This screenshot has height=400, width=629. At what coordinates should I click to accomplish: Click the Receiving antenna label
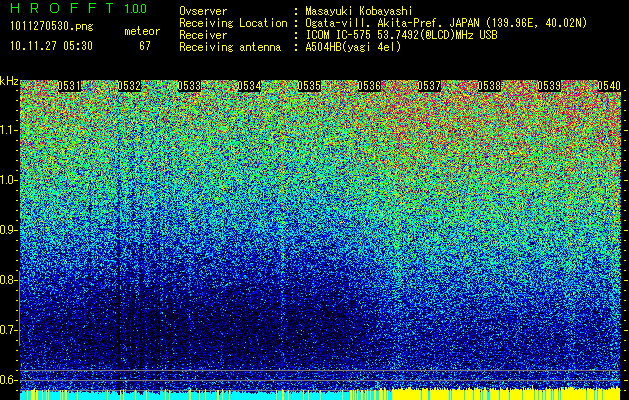point(230,47)
